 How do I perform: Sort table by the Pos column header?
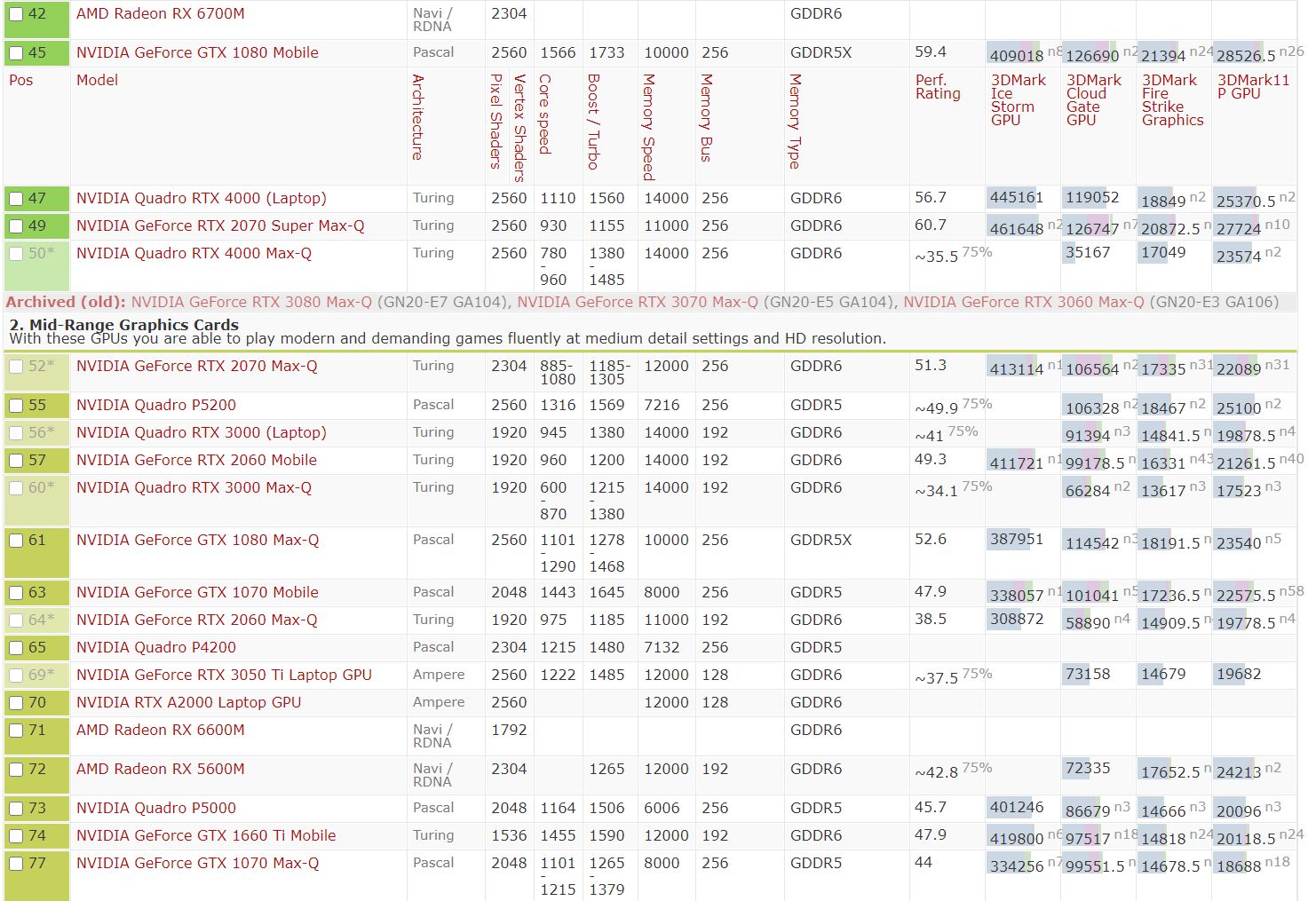click(21, 81)
